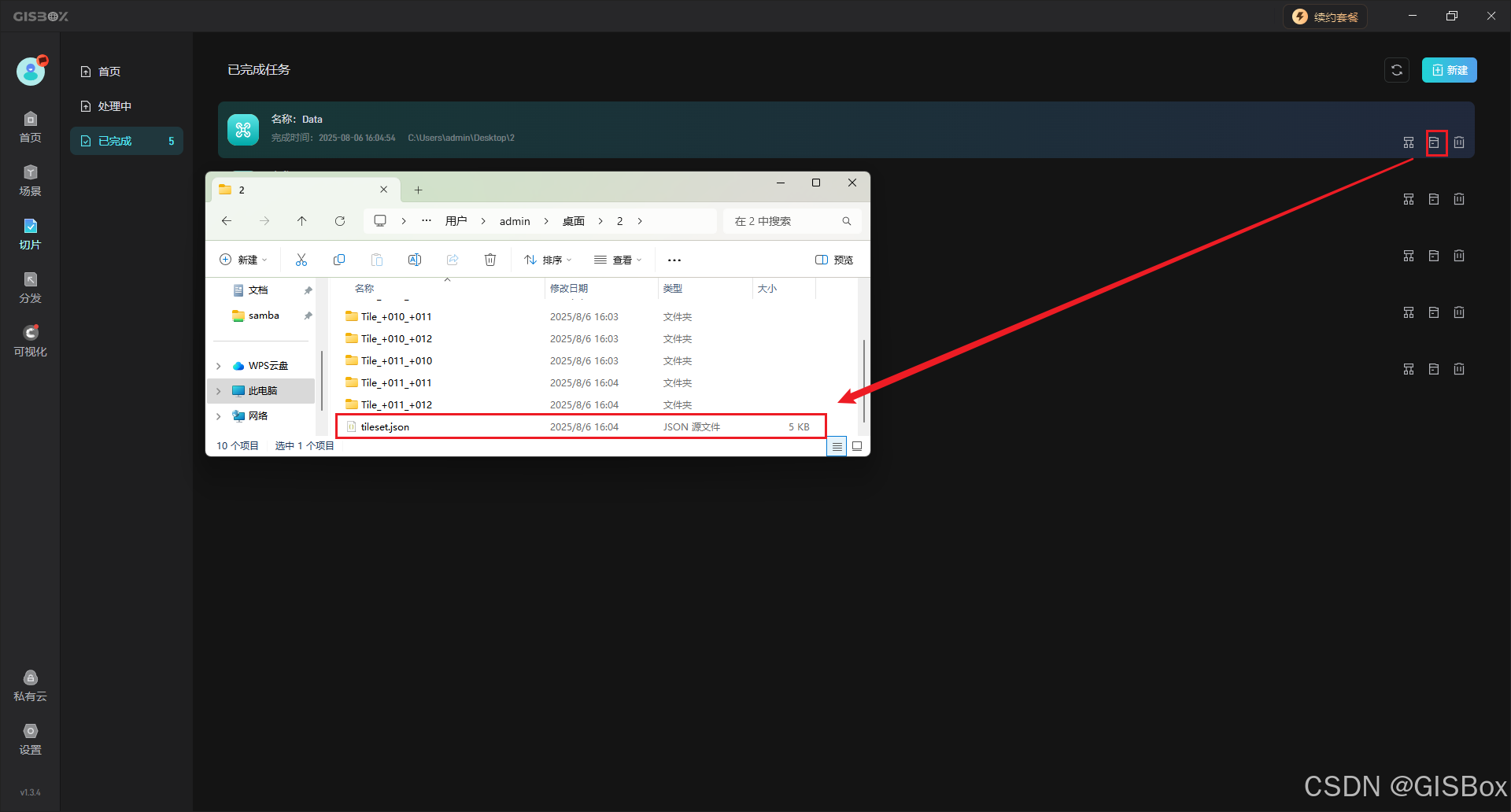Sort files by 大小 column header
Image resolution: width=1511 pixels, height=812 pixels.
point(784,289)
